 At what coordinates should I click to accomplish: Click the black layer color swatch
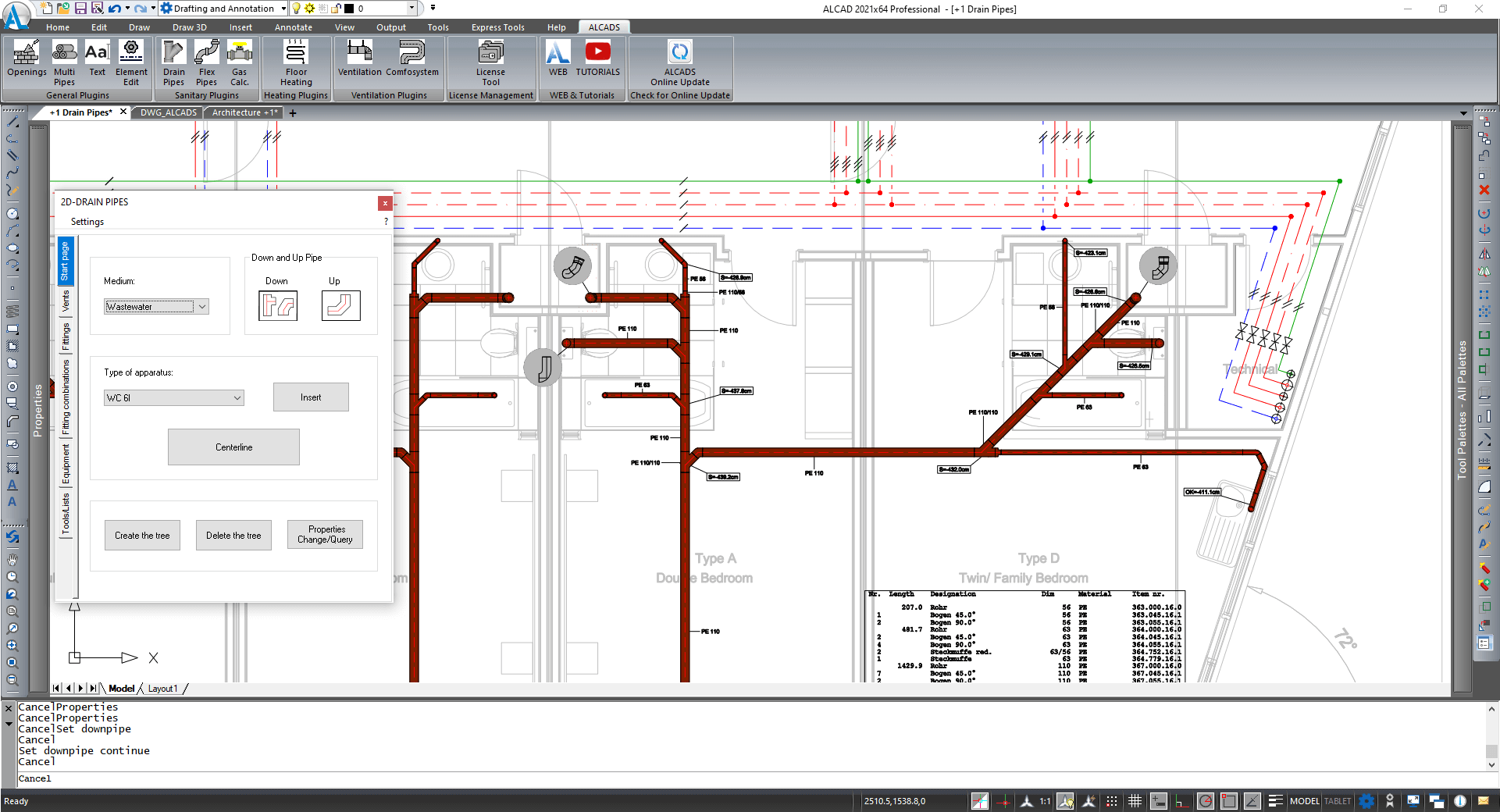click(349, 9)
